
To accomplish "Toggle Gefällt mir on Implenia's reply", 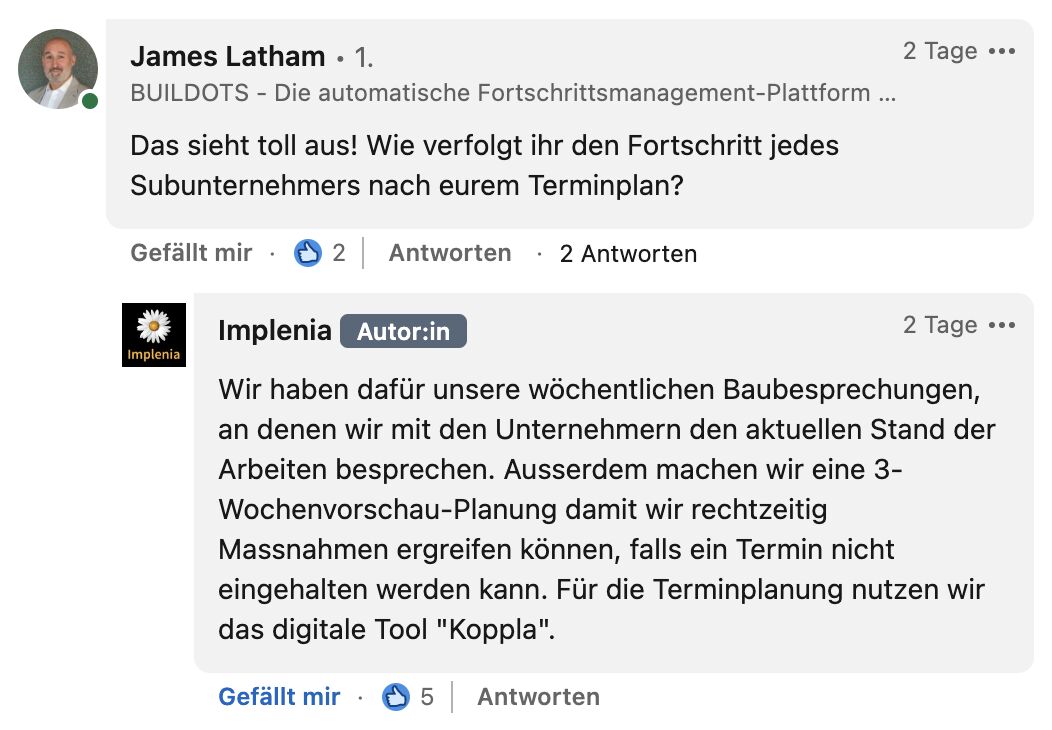I will (279, 696).
